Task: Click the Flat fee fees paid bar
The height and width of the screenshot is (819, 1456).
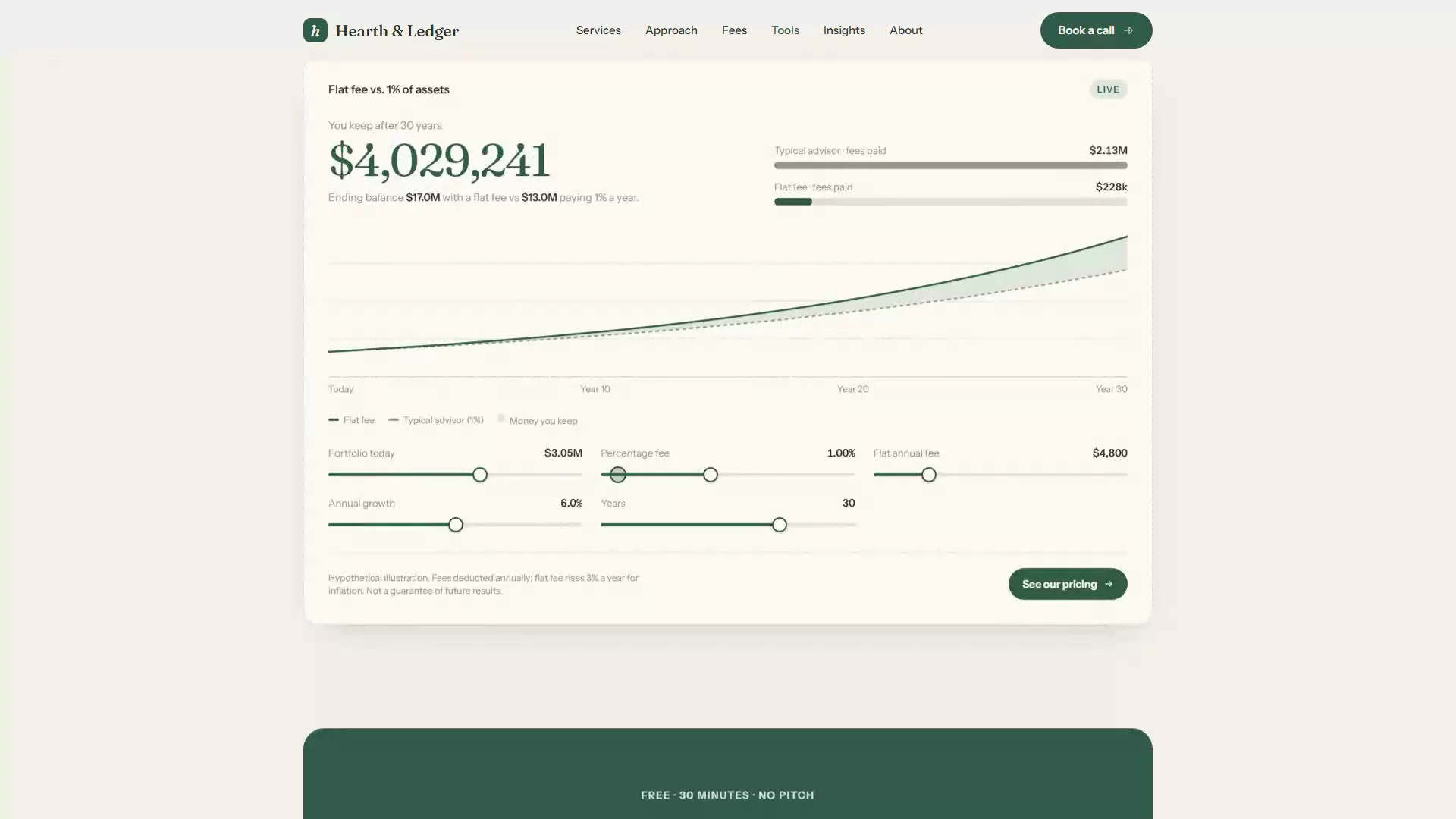Action: click(x=950, y=202)
